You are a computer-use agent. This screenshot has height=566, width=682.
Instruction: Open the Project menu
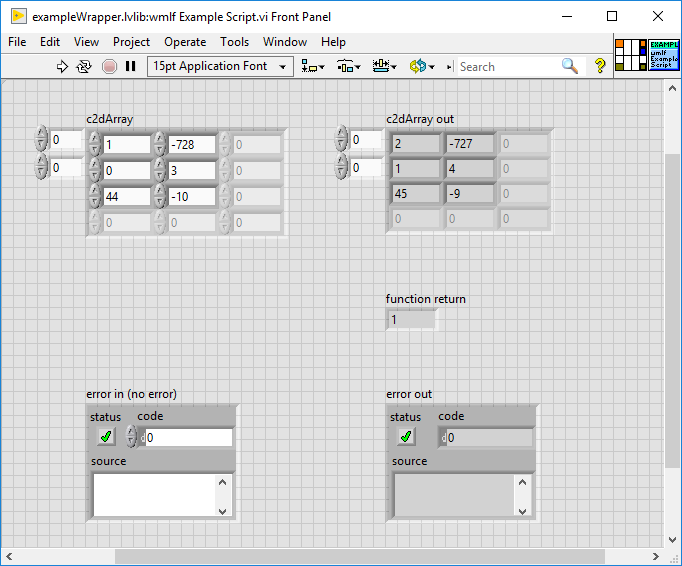tap(131, 42)
